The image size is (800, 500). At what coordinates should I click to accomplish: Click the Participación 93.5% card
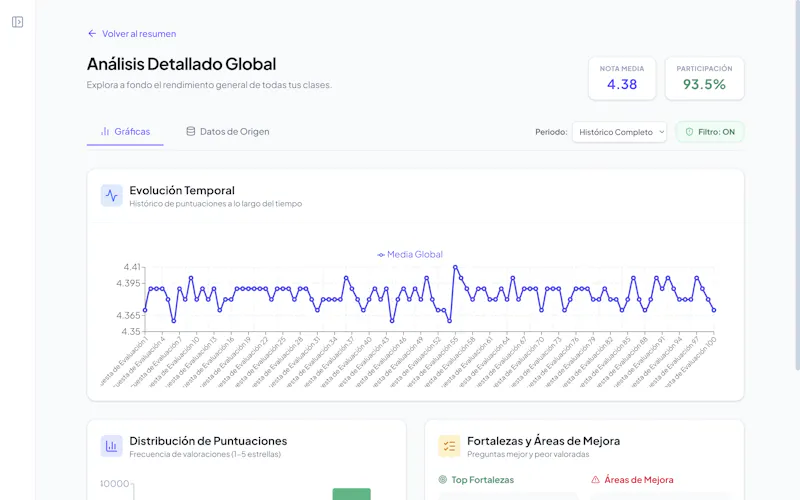coord(704,78)
